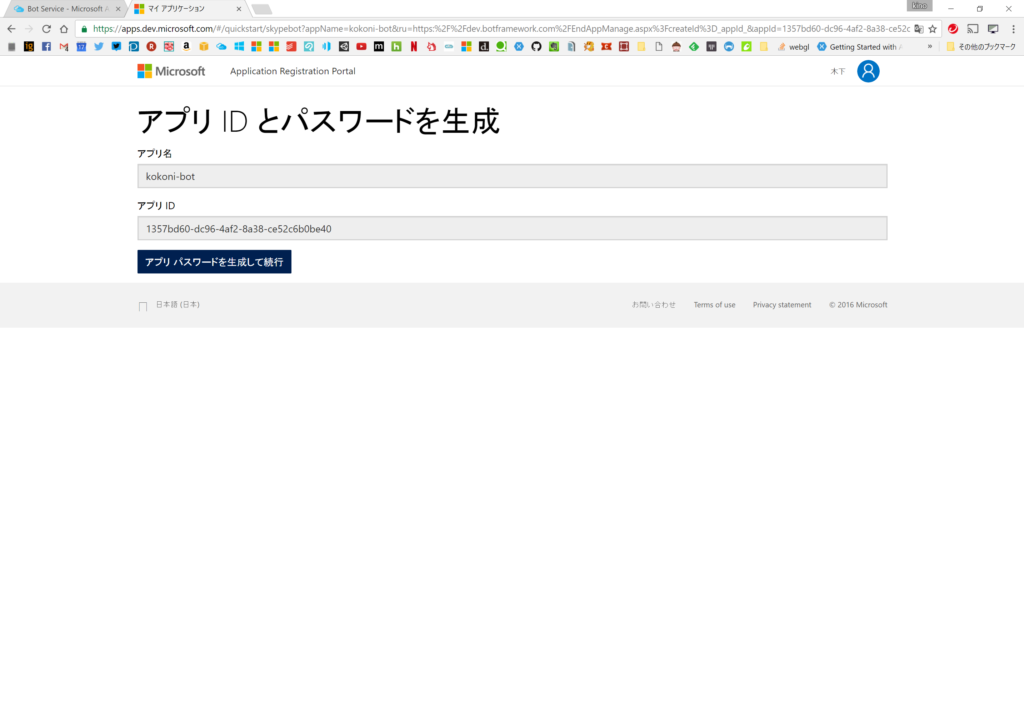Click the browser home button
The width and height of the screenshot is (1024, 714).
(x=64, y=29)
